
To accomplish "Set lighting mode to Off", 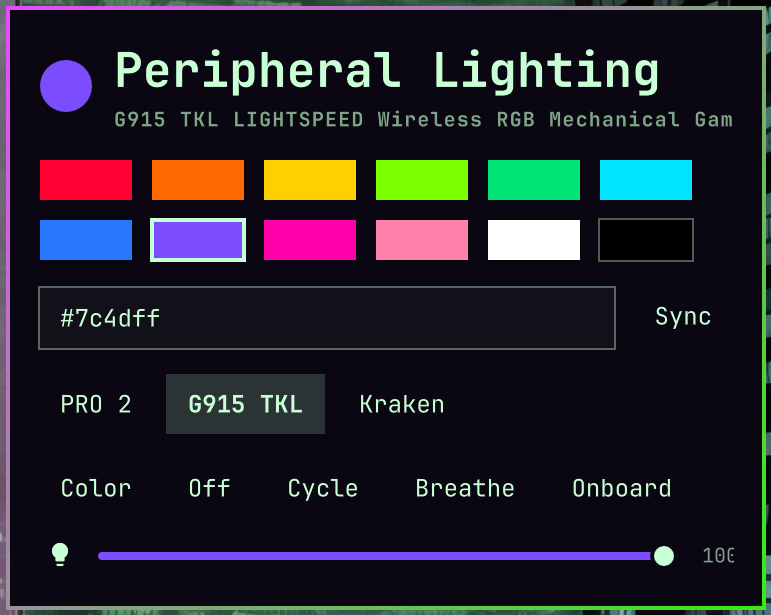I will [x=209, y=488].
